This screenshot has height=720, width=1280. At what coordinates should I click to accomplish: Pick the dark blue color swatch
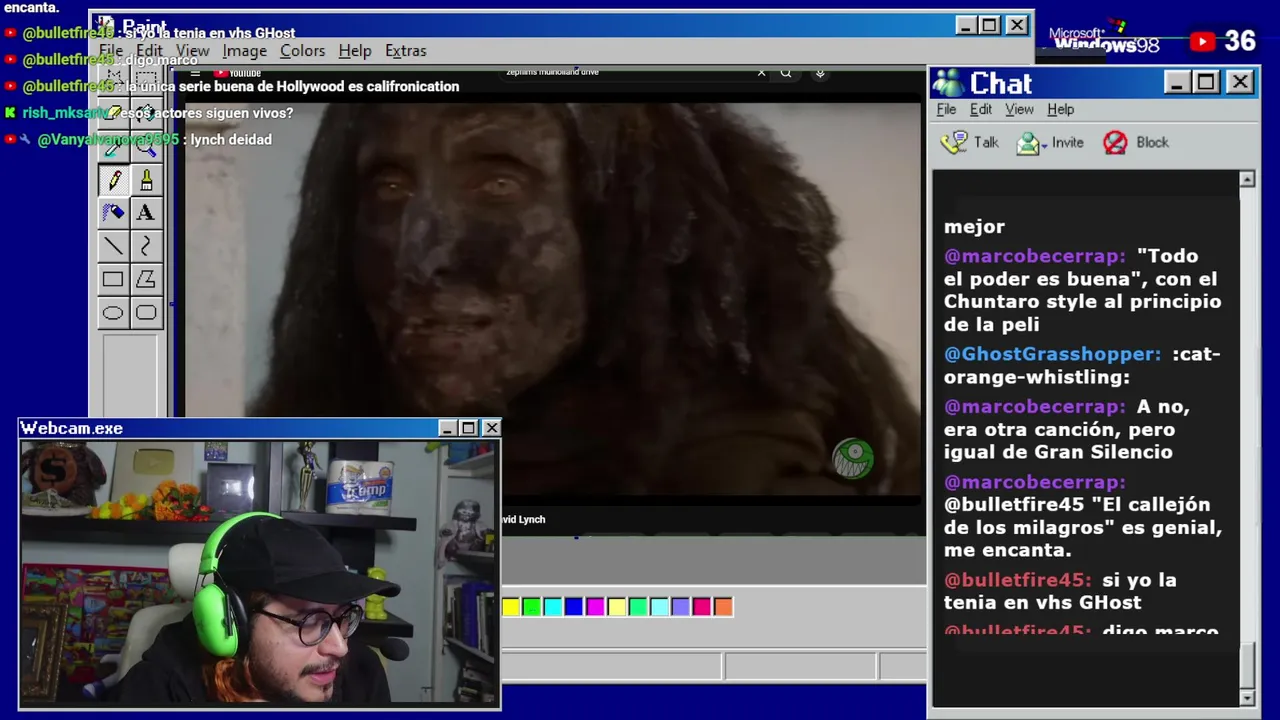[574, 607]
